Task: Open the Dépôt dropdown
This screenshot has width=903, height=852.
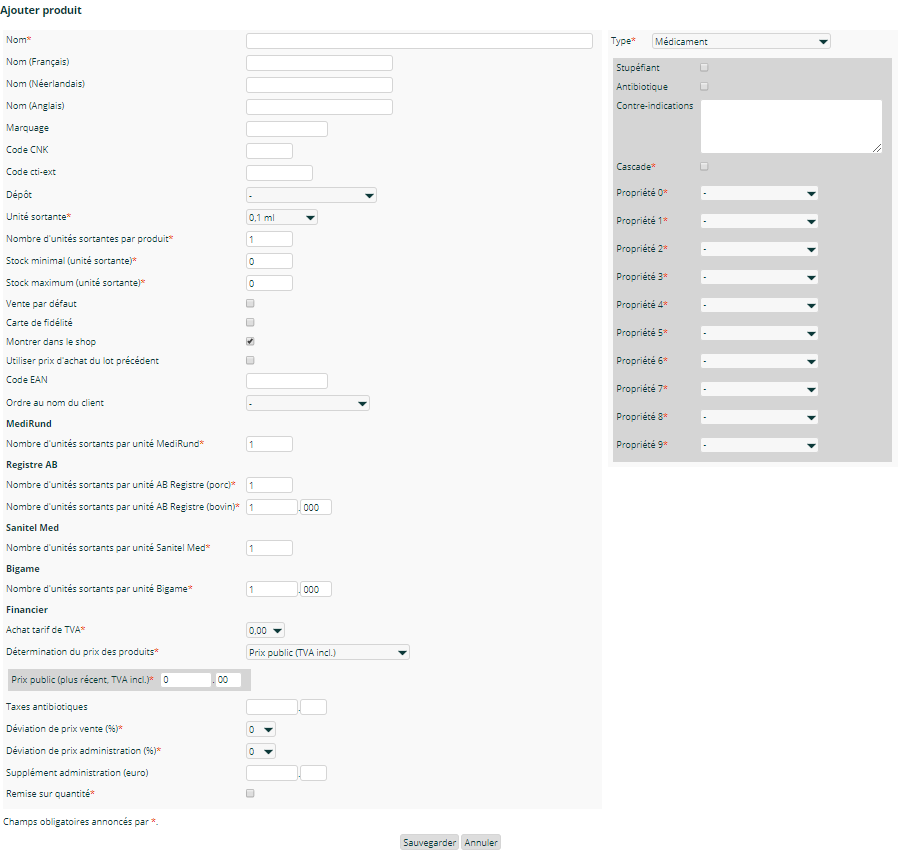Action: coord(311,195)
